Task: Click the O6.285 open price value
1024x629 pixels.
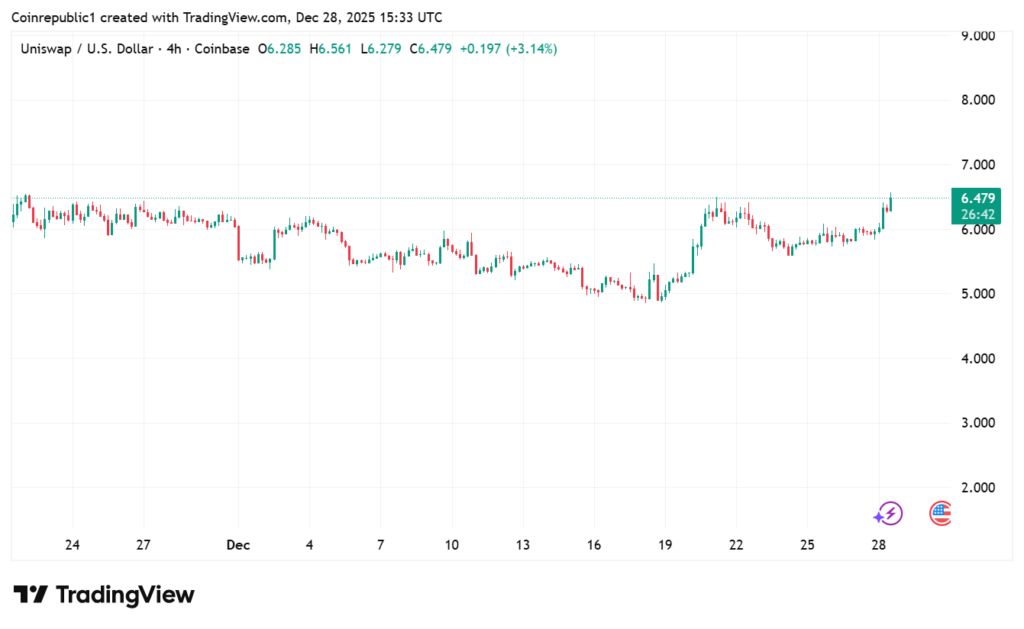Action: click(x=281, y=48)
